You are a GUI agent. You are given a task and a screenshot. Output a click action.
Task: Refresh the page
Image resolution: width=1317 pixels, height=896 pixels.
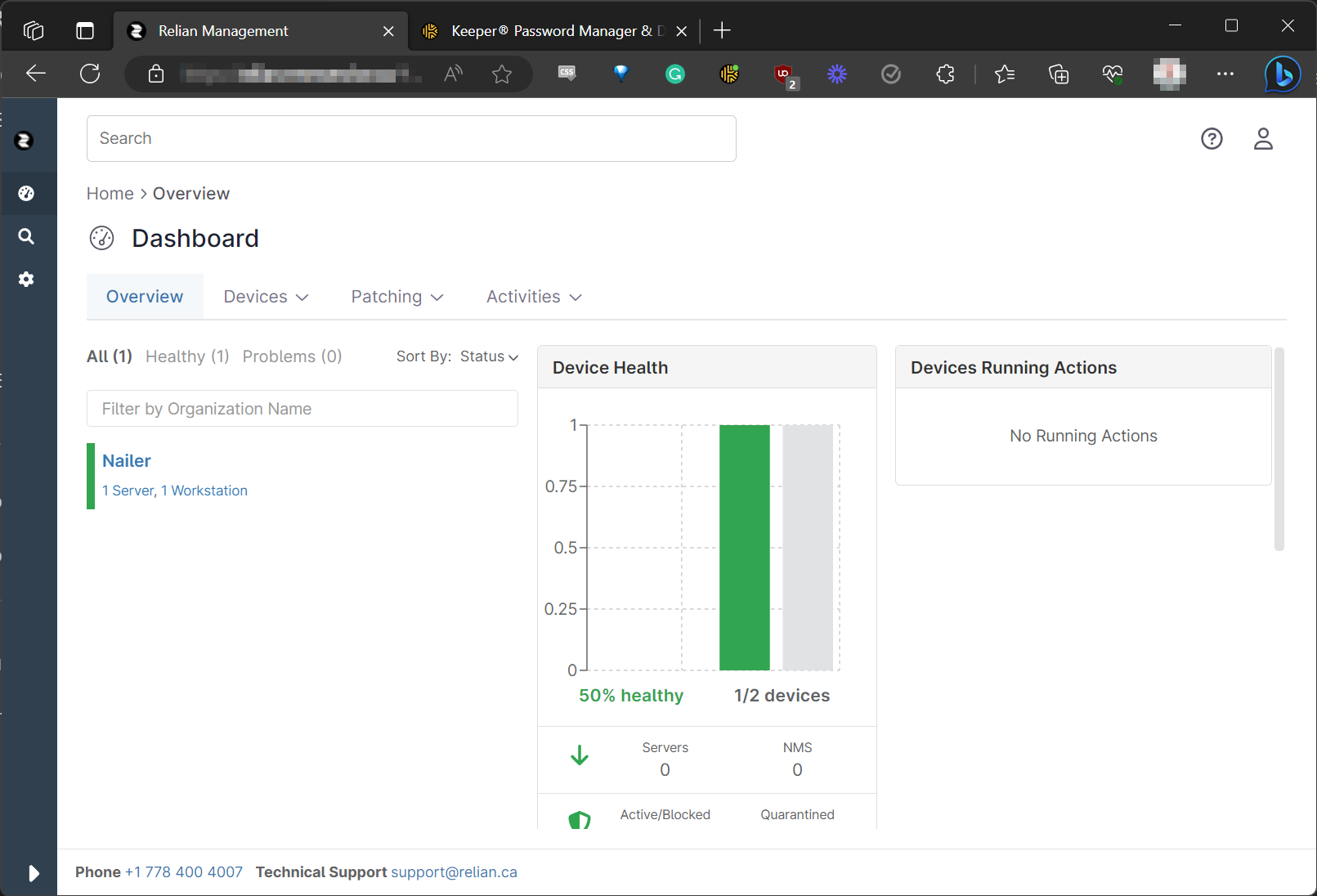pyautogui.click(x=90, y=74)
